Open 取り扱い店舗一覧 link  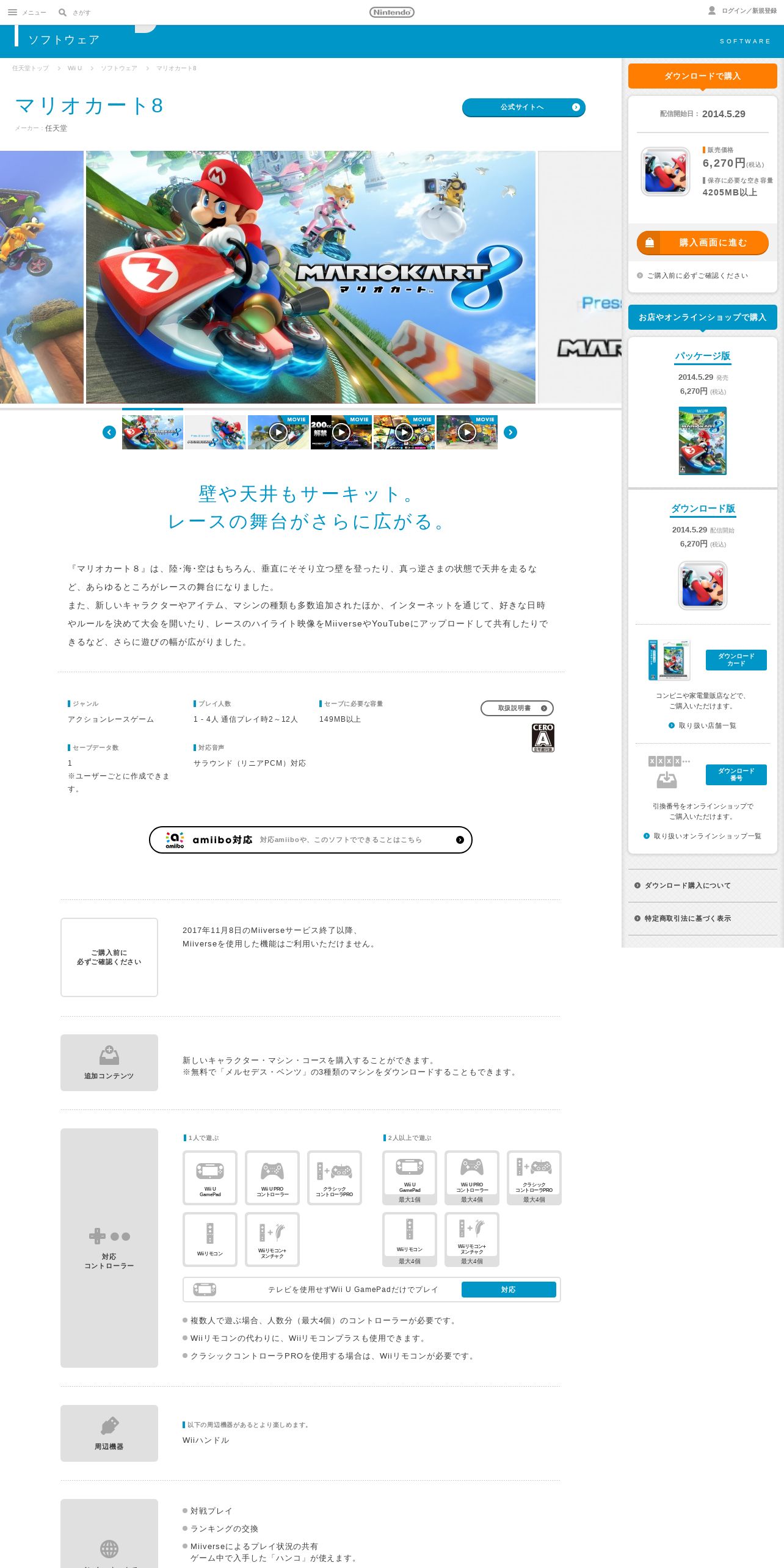point(702,725)
